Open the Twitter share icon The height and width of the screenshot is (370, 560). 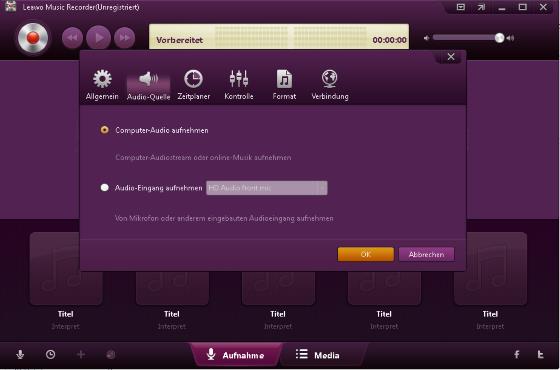pyautogui.click(x=540, y=354)
